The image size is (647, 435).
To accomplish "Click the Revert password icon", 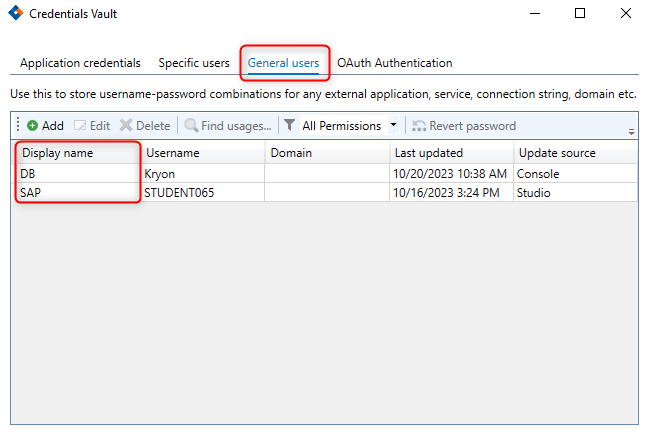I will 420,126.
